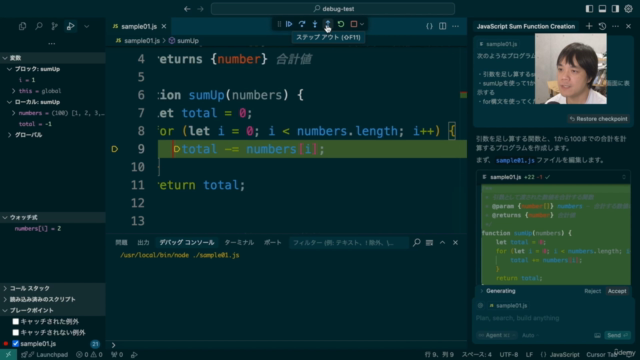Viewport: 640px width, 360px height.
Task: Stop the debug session
Action: (x=354, y=24)
